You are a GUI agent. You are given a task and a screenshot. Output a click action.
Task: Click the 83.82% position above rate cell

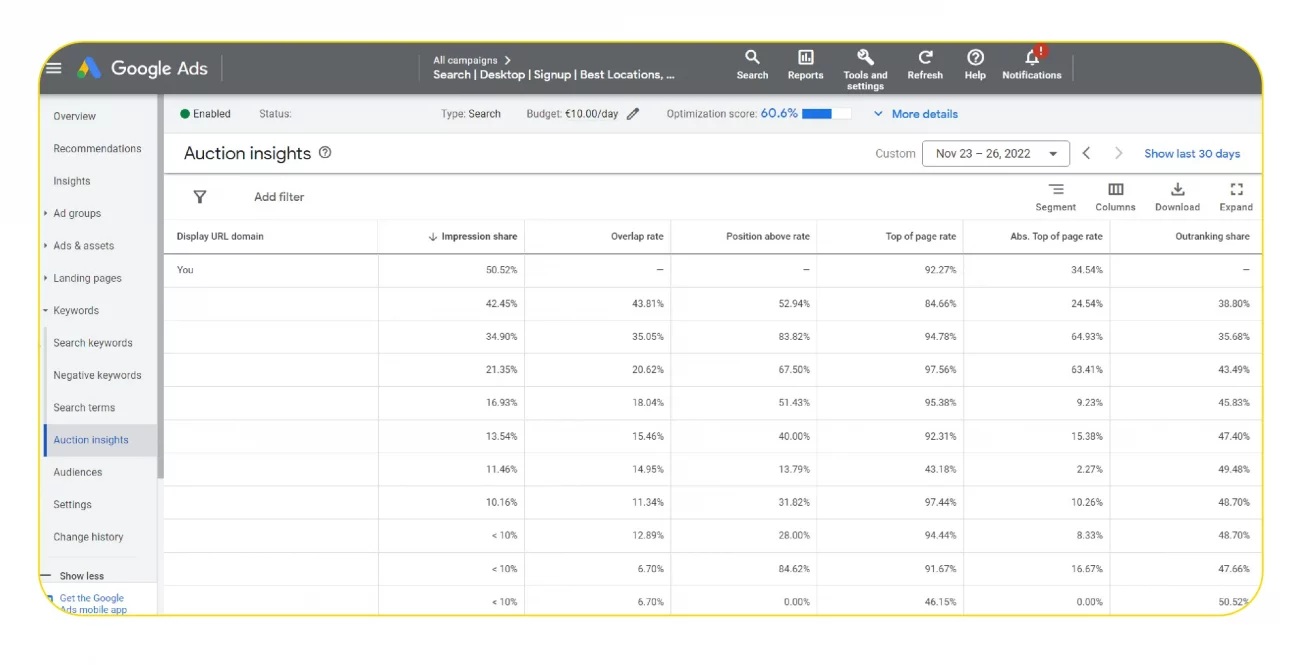[x=793, y=336]
